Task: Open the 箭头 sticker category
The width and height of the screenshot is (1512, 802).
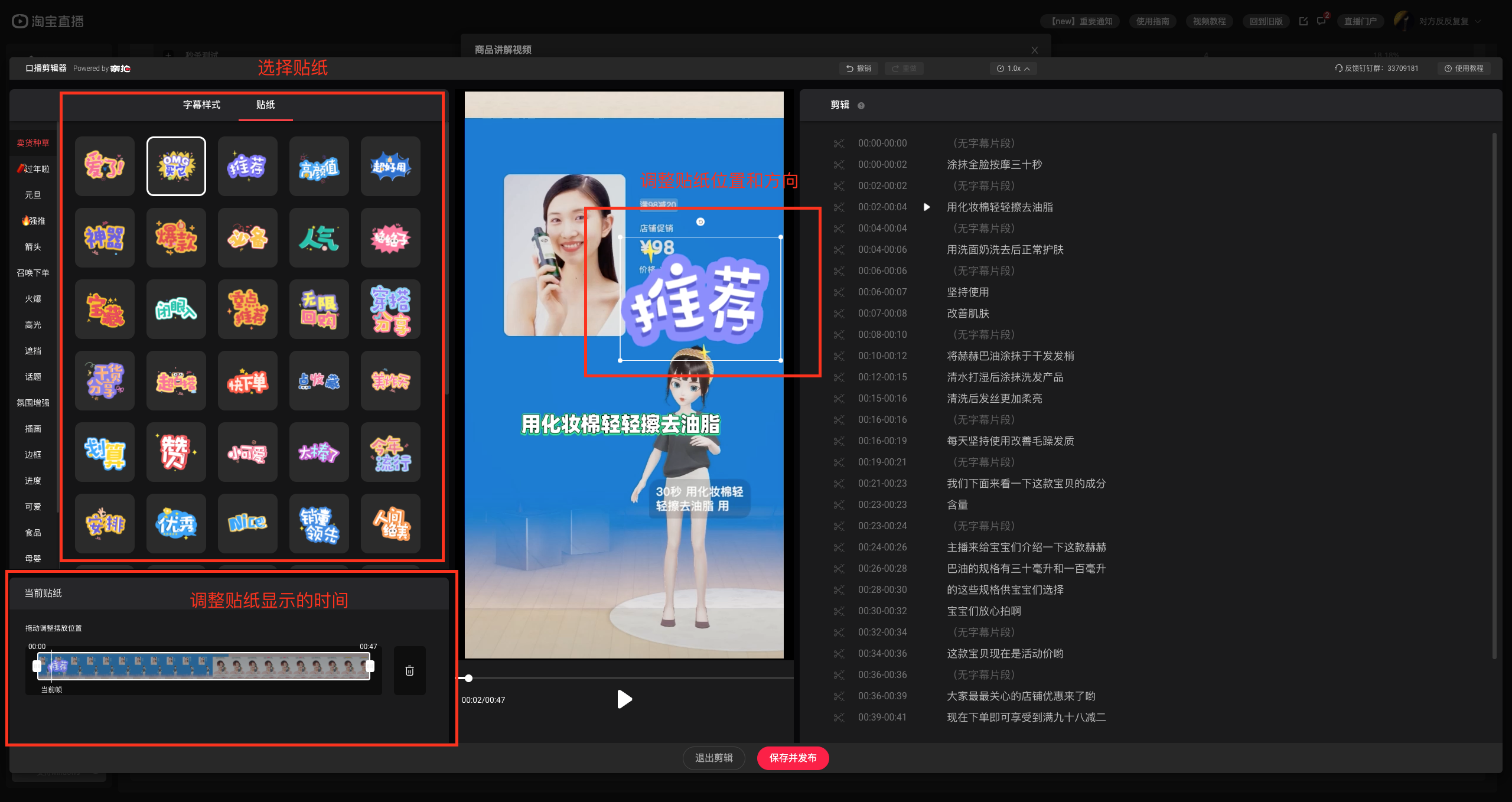Action: [33, 247]
